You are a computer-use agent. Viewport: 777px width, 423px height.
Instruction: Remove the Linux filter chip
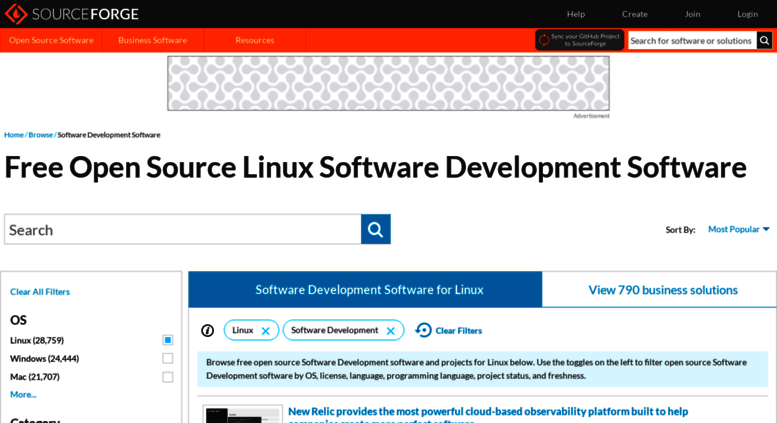tap(266, 331)
